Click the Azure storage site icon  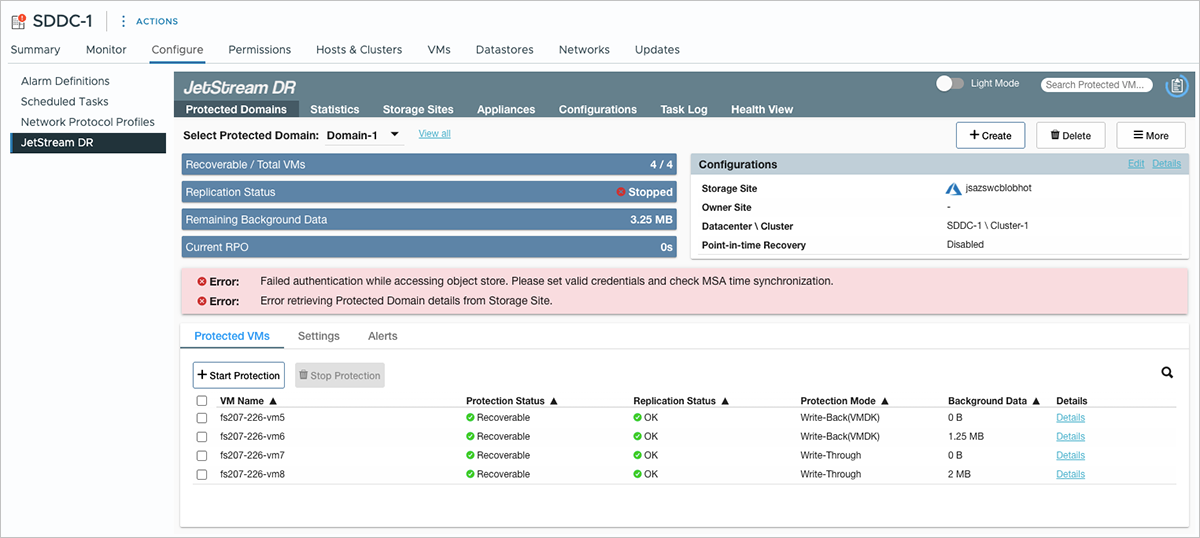[x=953, y=189]
